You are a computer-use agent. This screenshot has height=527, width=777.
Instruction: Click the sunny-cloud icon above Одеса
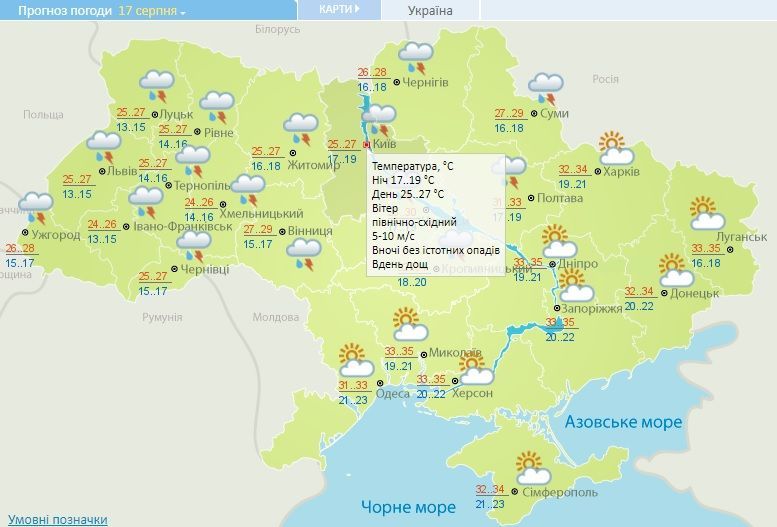coord(356,360)
